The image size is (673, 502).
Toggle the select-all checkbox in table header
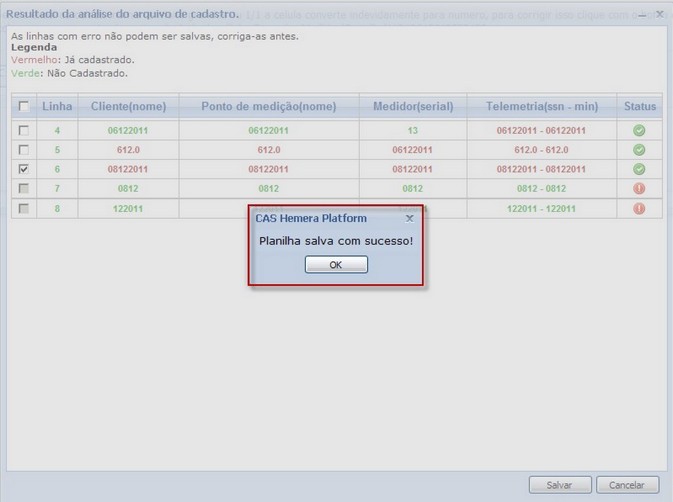24,107
